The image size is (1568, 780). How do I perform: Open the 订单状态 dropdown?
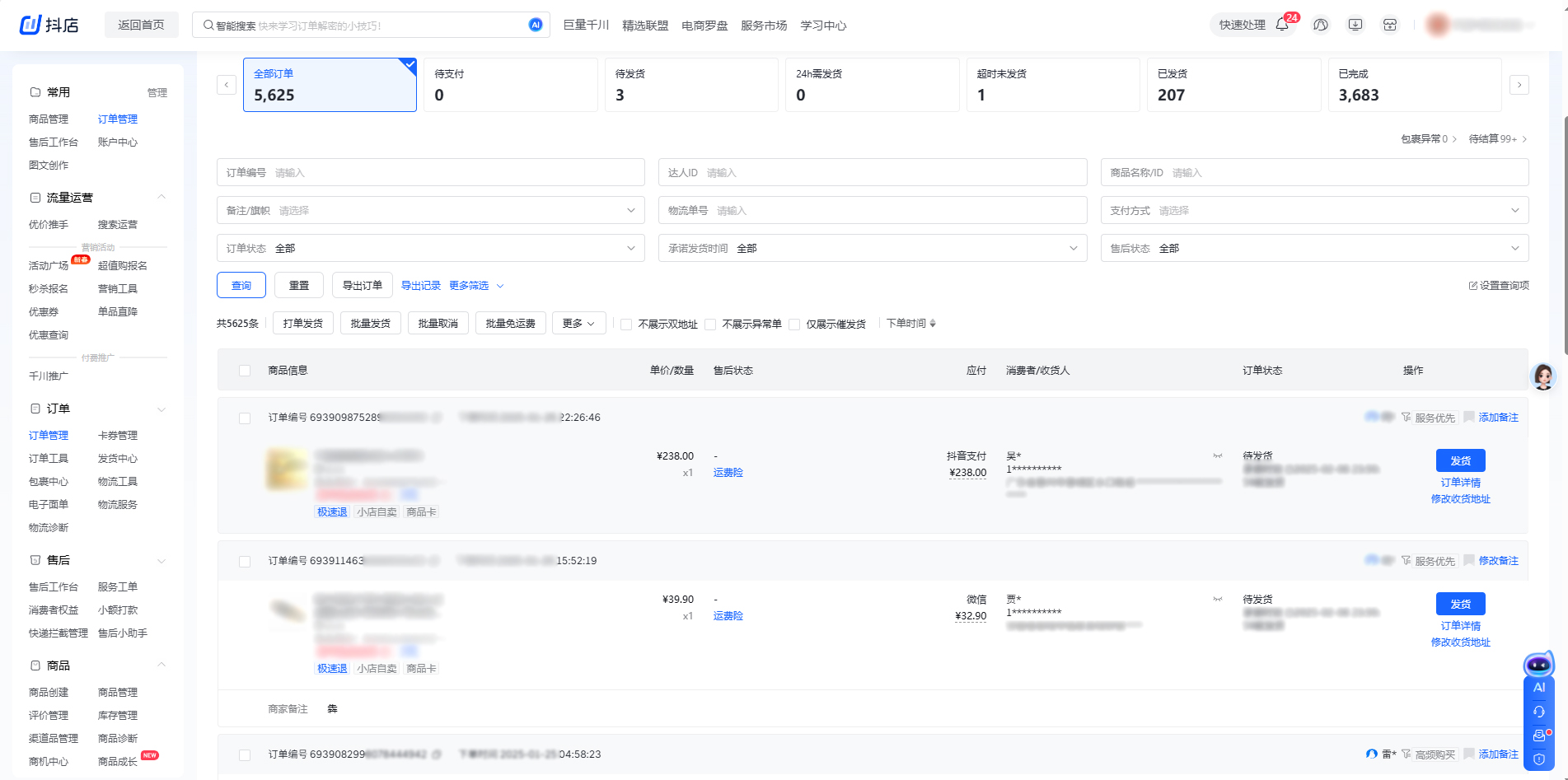(430, 248)
